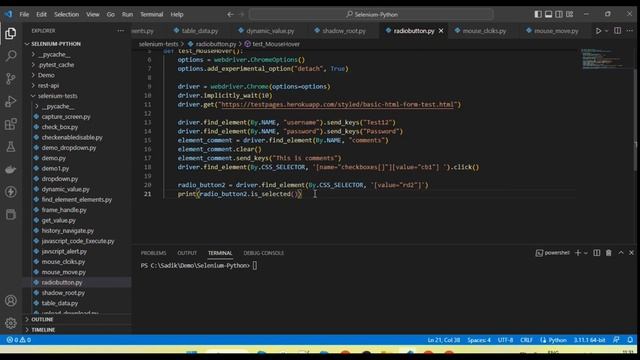Screen dimensions: 640x360
Task: Open Customize Layout icon
Action: point(569,14)
